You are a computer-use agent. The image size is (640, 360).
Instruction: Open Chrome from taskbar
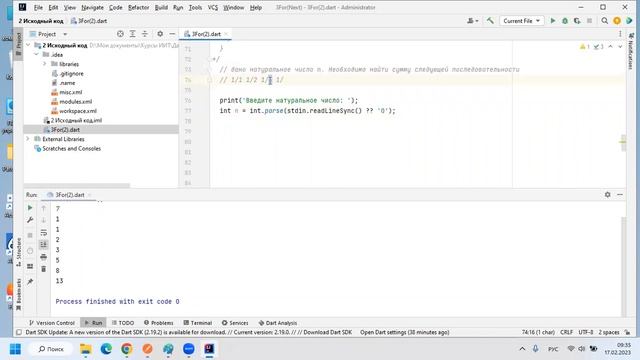coord(127,349)
